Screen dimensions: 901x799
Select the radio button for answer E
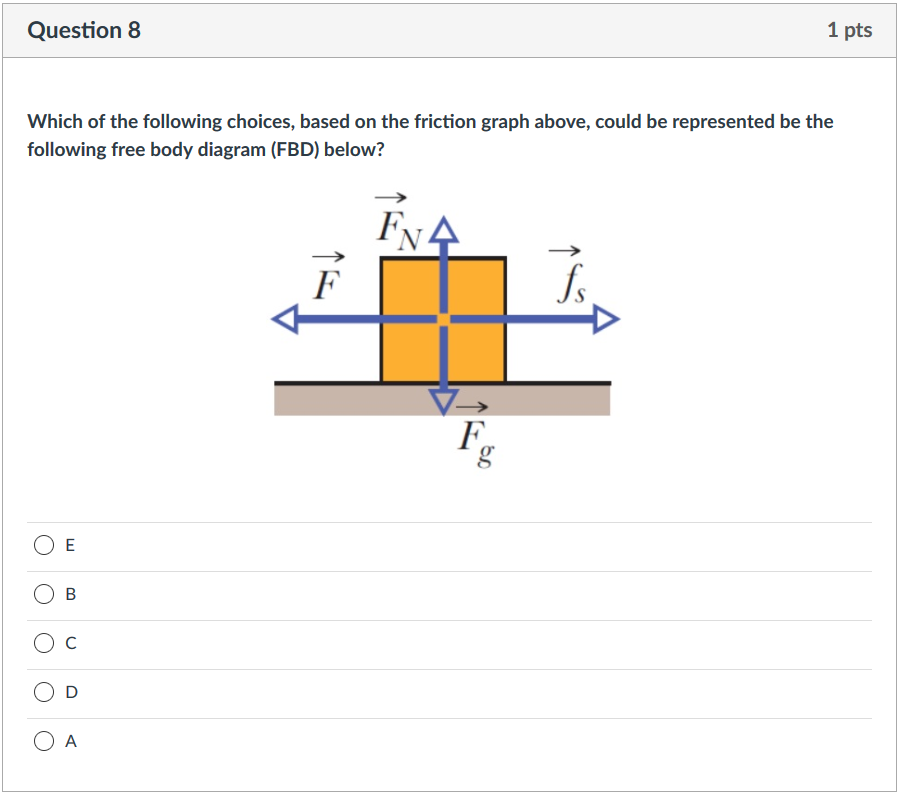point(44,545)
